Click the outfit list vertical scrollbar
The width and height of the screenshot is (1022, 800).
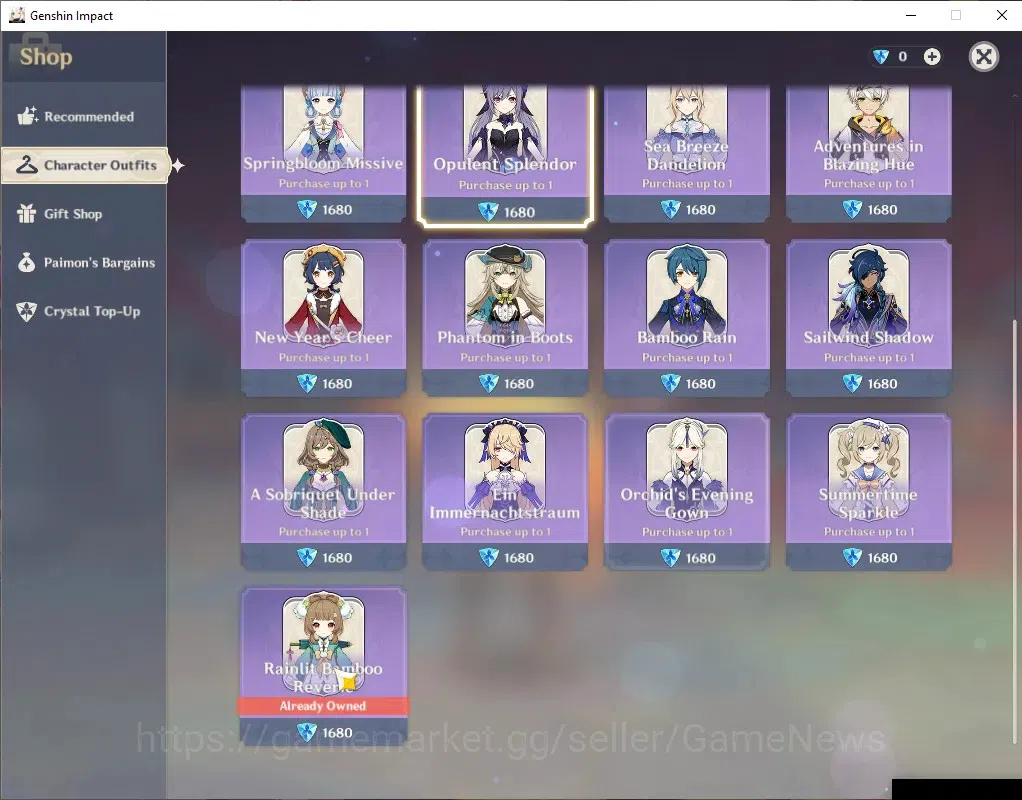[x=1015, y=531]
